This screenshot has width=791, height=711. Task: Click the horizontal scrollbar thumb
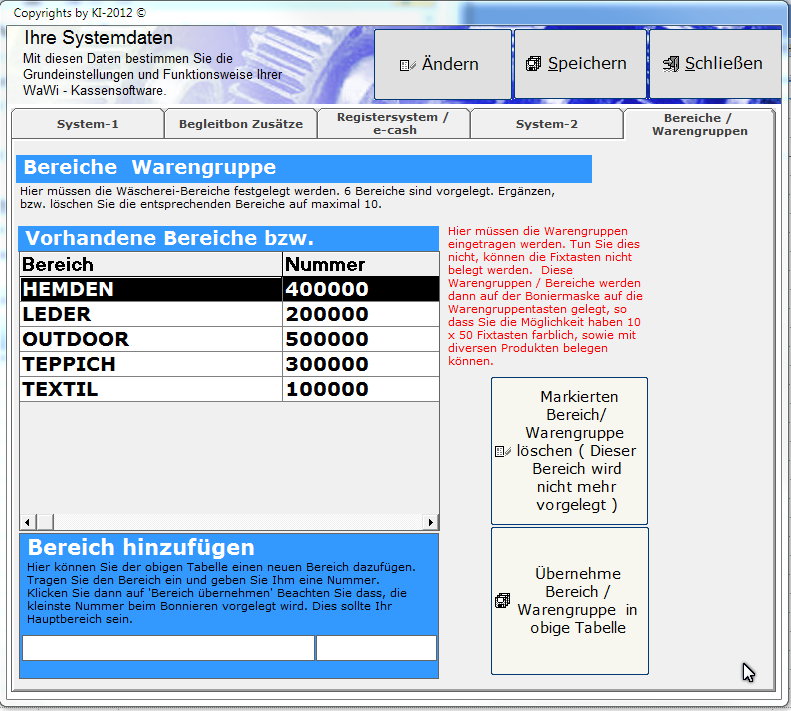[x=45, y=522]
